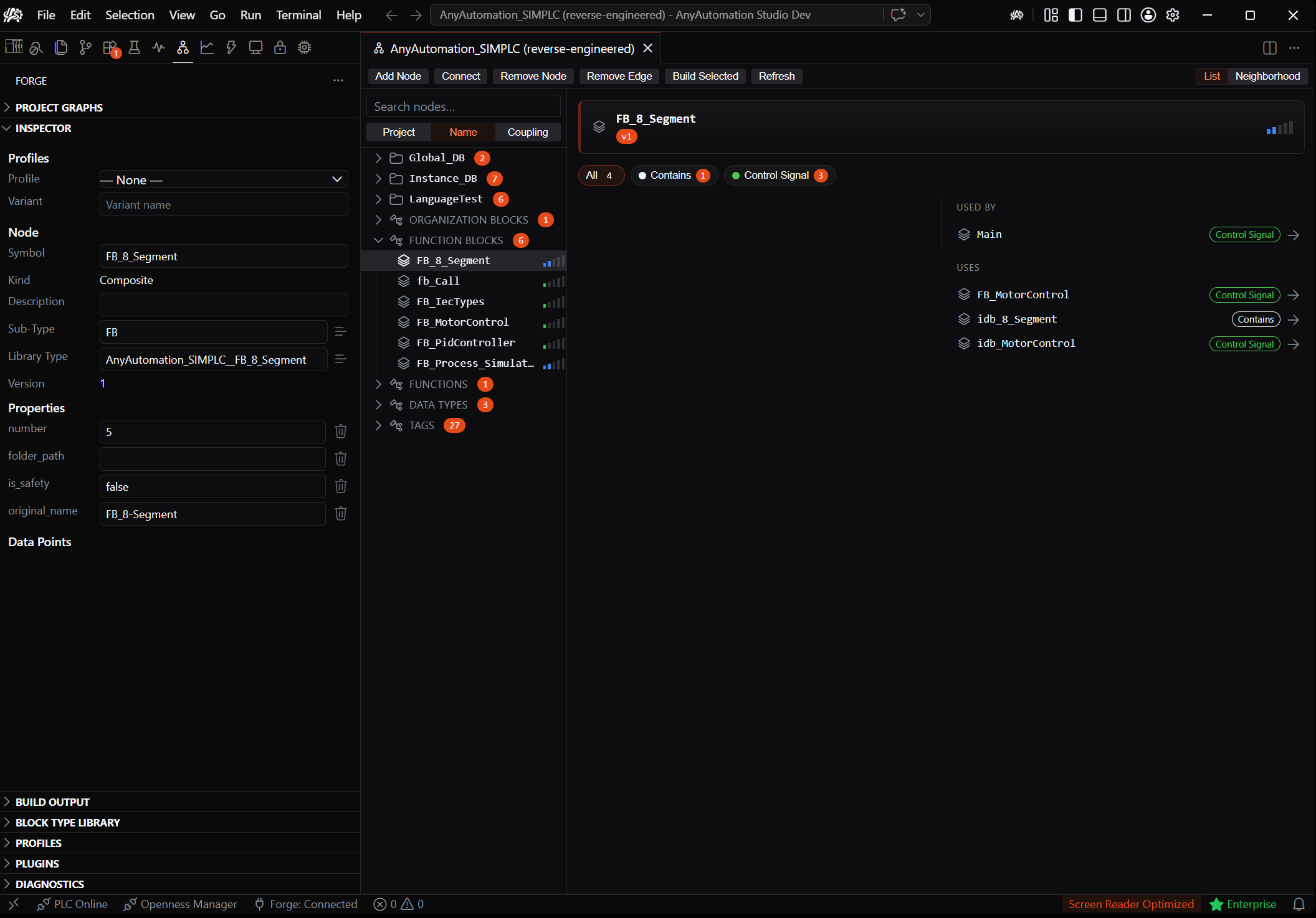Image resolution: width=1316 pixels, height=918 pixels.
Task: Open the Terminal menu
Action: click(x=298, y=15)
